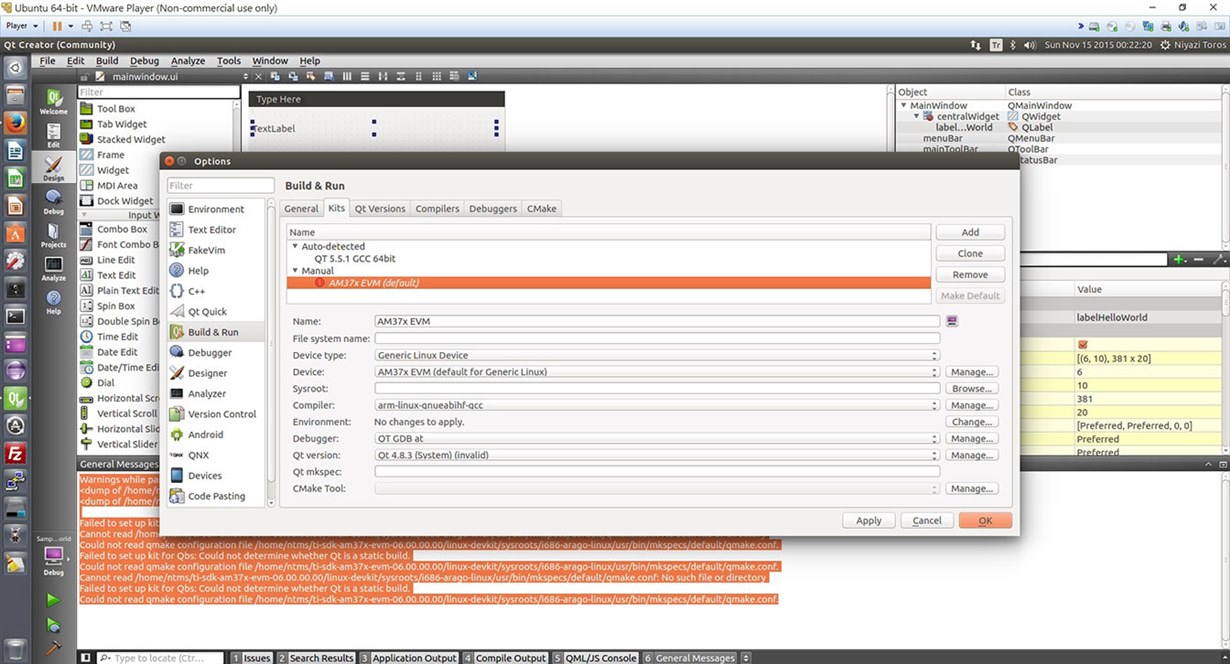1230x664 pixels.
Task: Open the Device type dropdown
Action: 657,355
